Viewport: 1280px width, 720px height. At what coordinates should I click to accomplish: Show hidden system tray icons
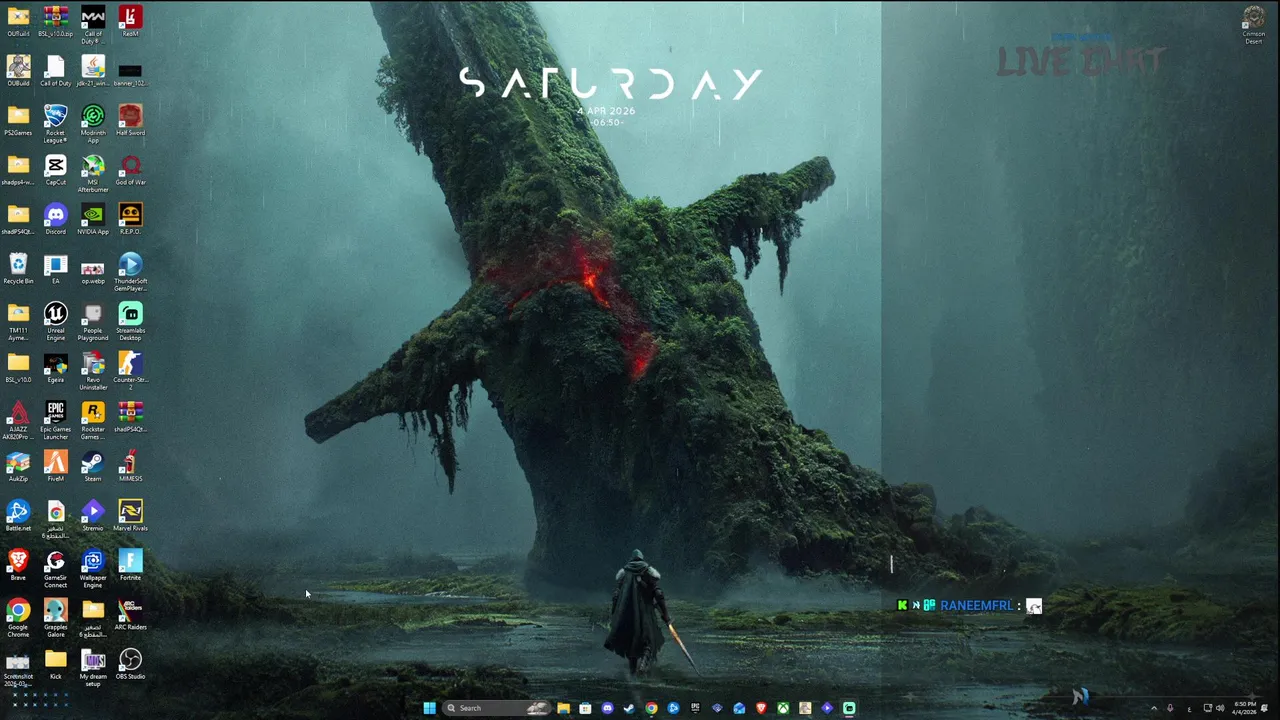click(x=1154, y=708)
